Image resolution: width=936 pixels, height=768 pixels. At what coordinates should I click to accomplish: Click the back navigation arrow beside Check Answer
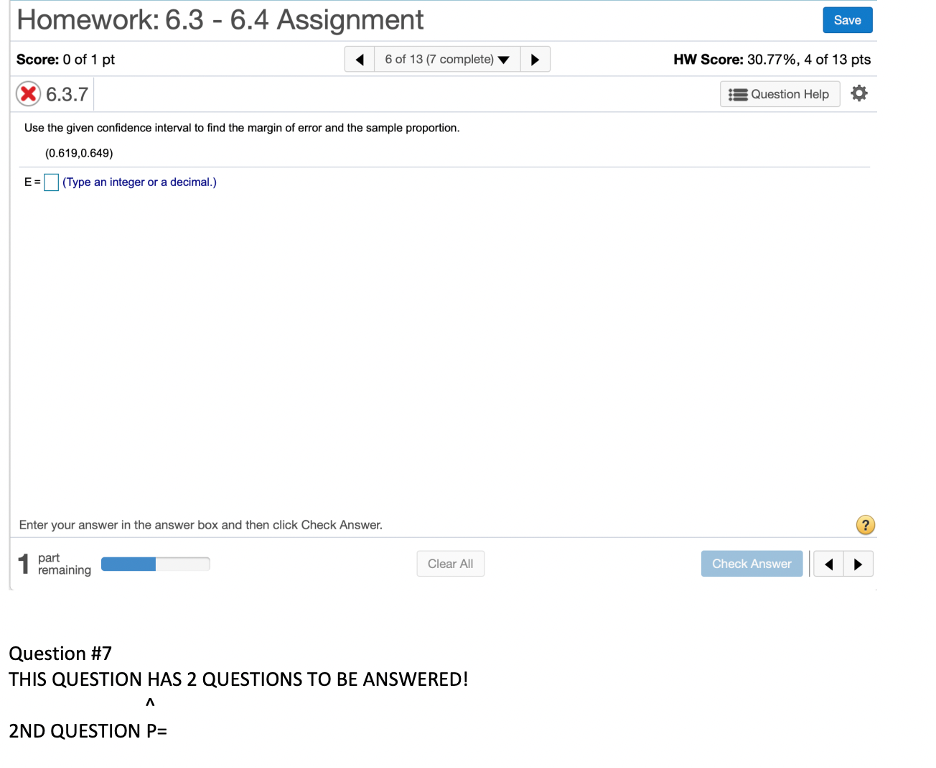tap(827, 563)
